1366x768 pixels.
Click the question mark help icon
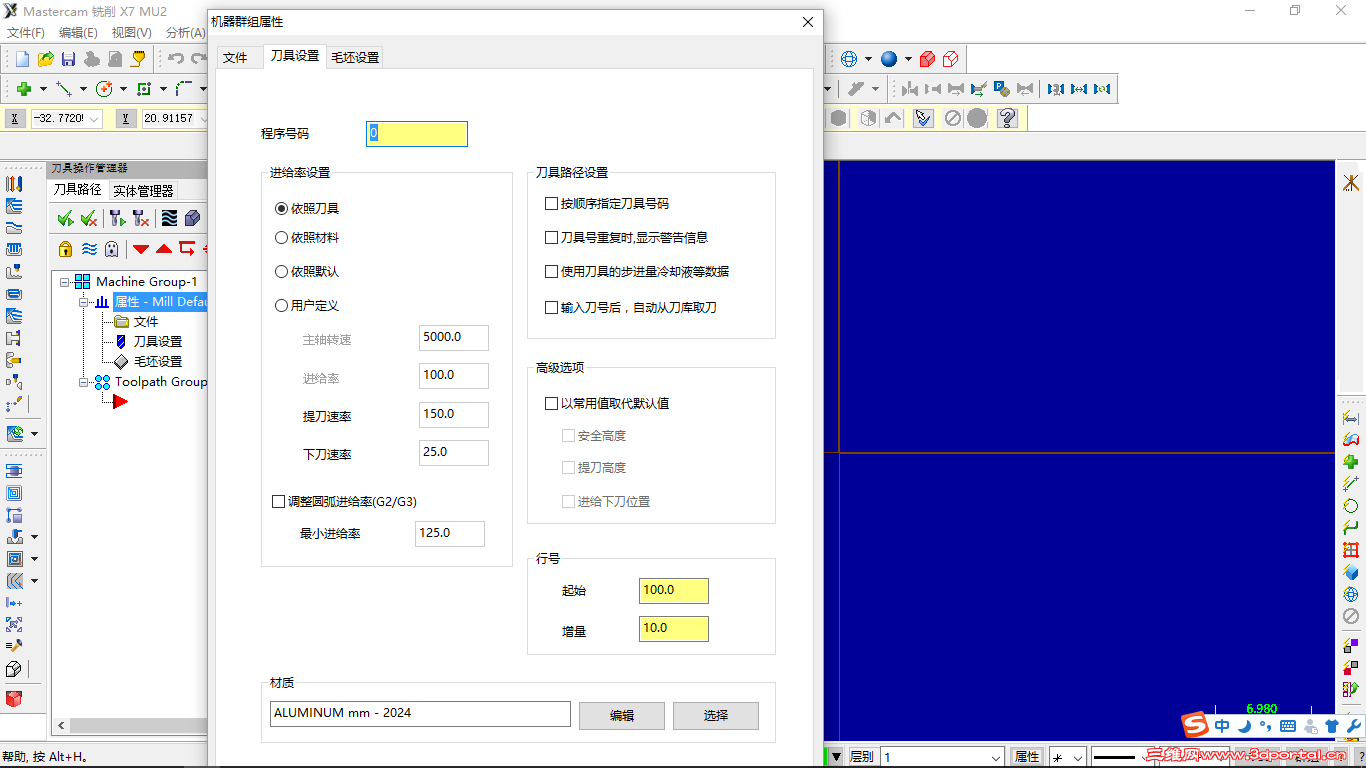[x=1007, y=118]
